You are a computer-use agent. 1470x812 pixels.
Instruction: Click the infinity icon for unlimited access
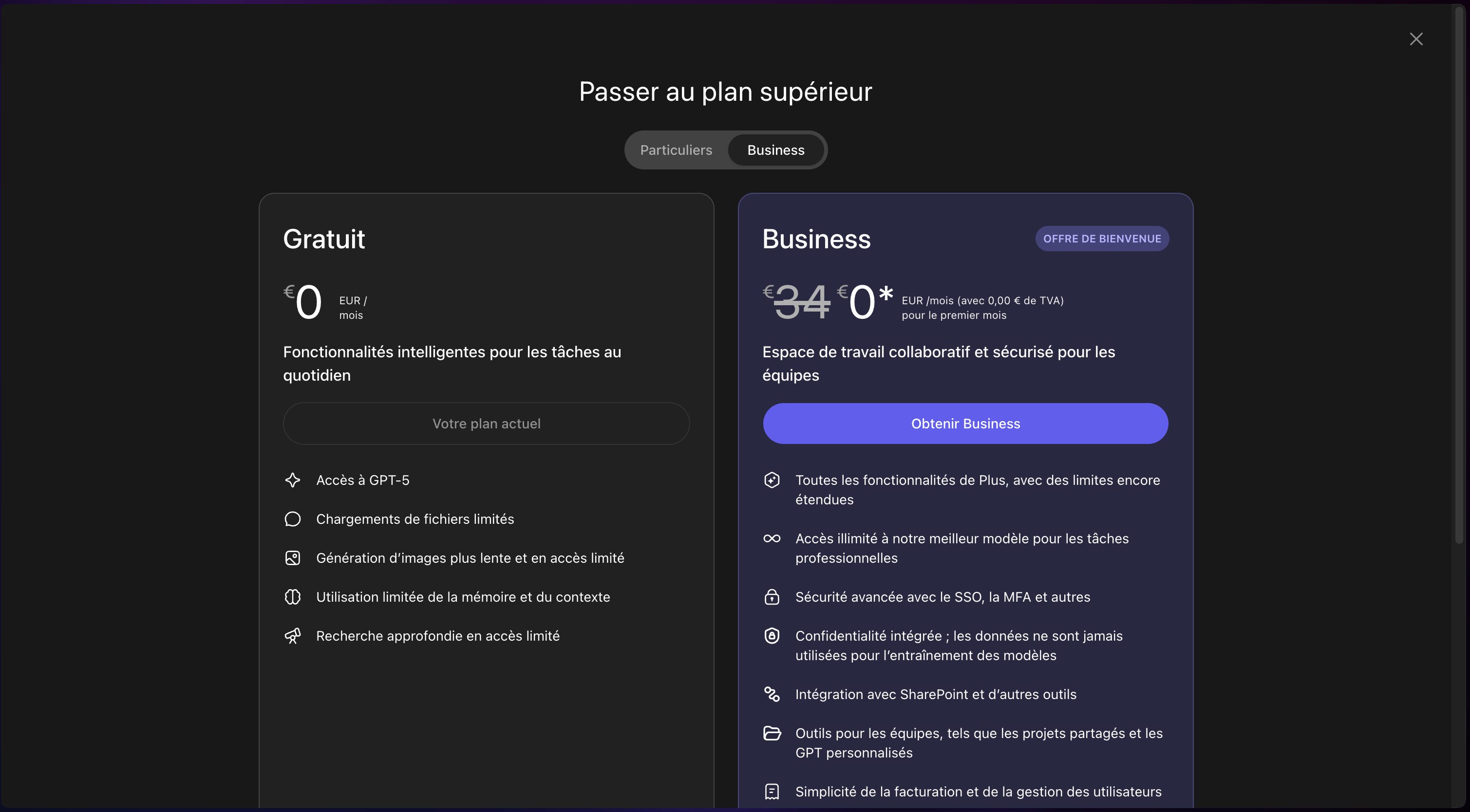(772, 538)
